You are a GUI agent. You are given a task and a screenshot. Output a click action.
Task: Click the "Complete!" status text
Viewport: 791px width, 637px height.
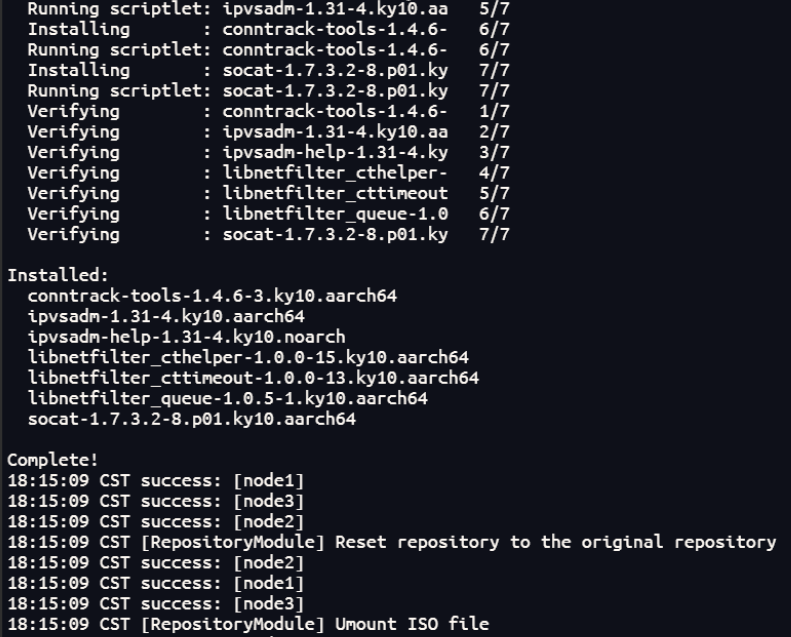53,460
